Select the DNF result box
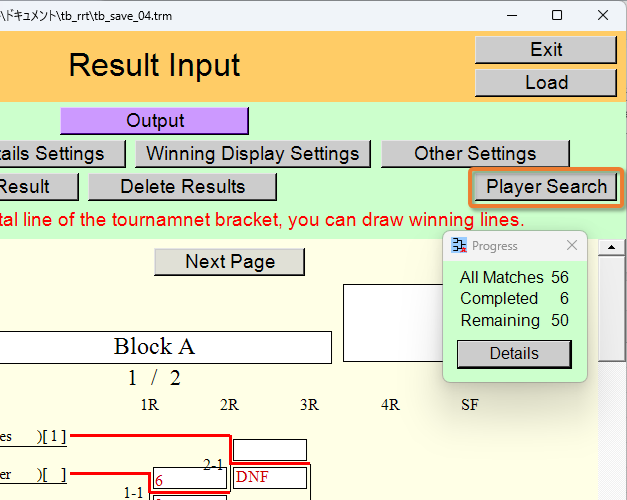627x500 pixels. click(x=270, y=478)
